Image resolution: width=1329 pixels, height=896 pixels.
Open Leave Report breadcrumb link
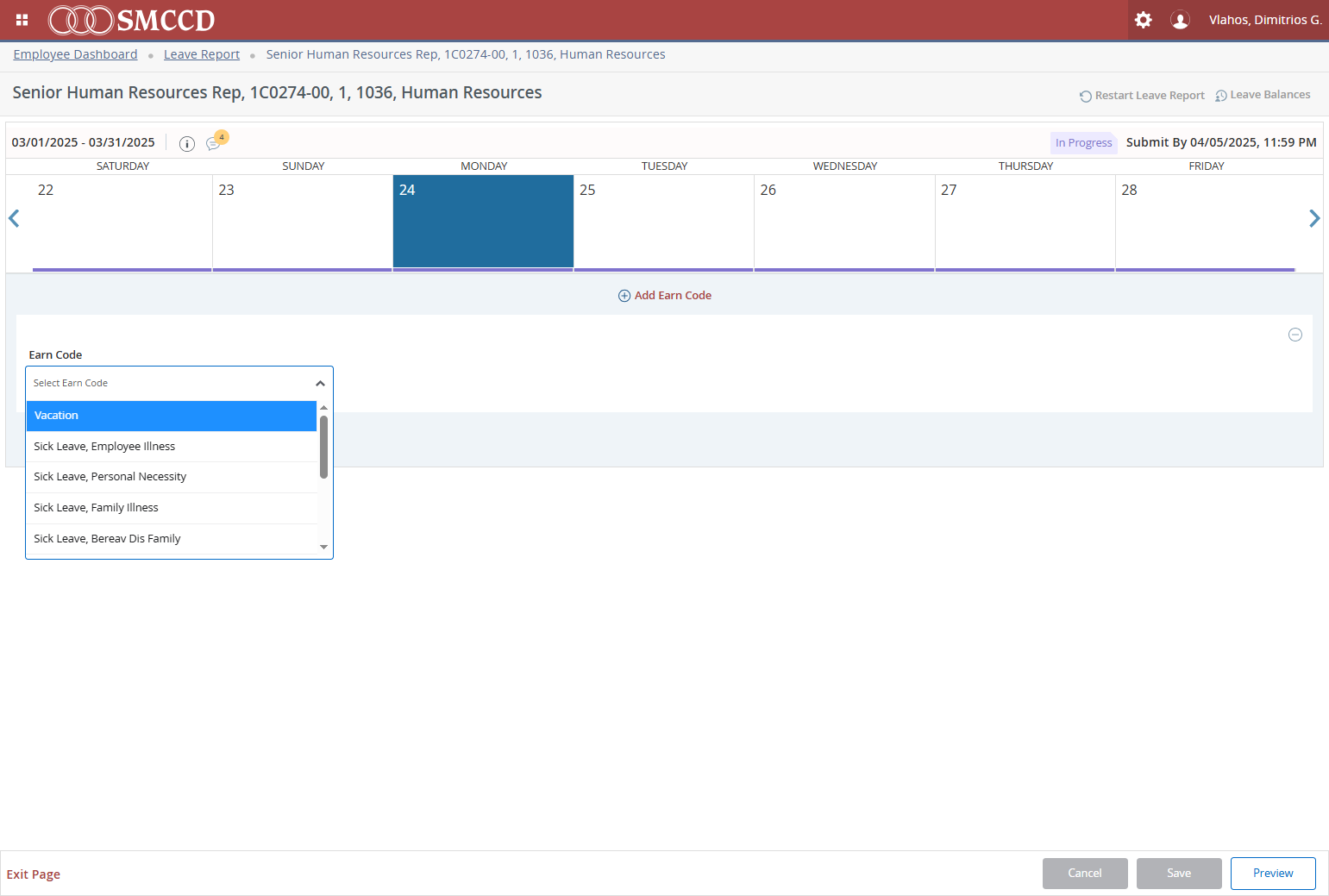click(202, 54)
